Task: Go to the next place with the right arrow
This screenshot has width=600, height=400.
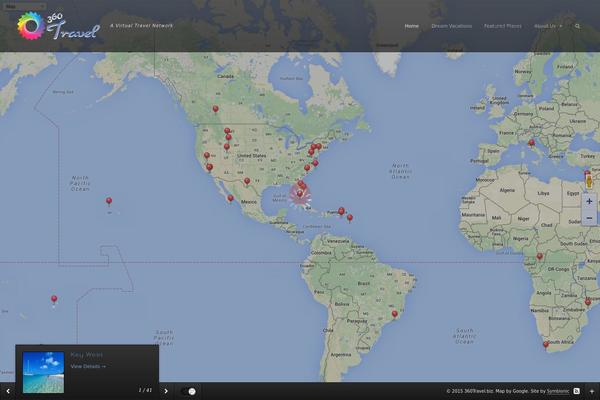Action: [x=166, y=391]
